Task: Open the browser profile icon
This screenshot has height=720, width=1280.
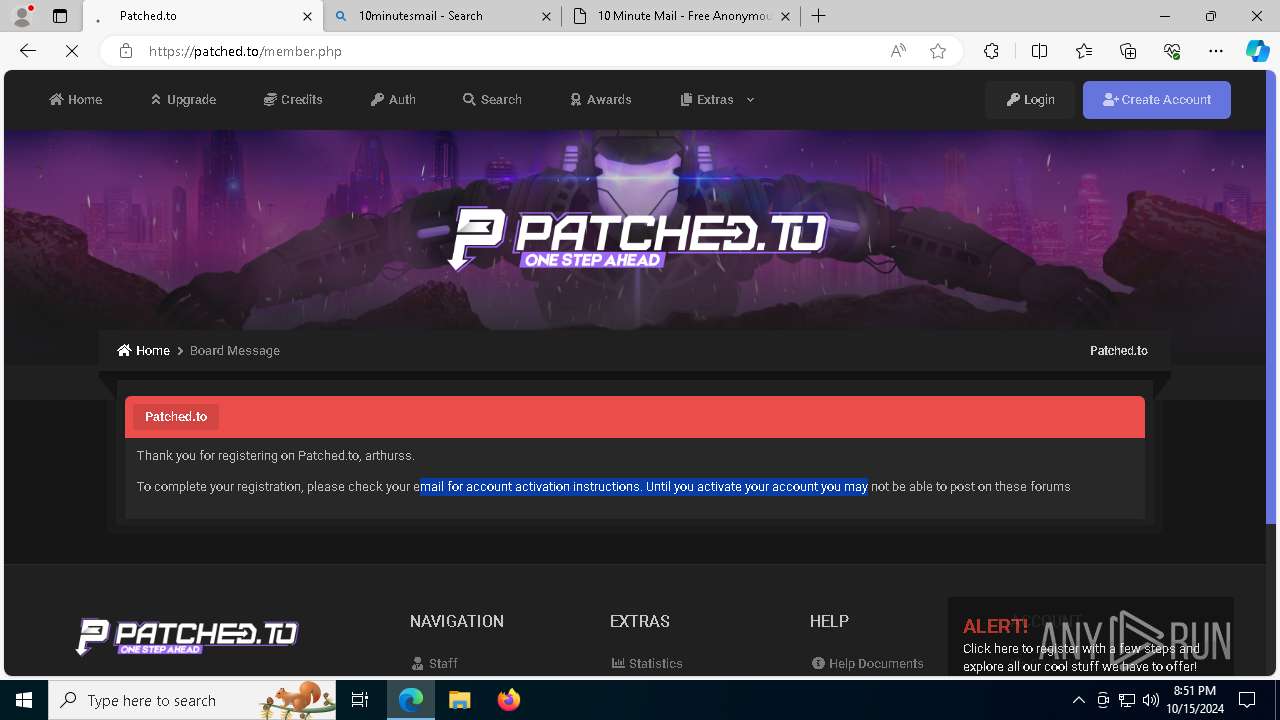Action: click(21, 16)
